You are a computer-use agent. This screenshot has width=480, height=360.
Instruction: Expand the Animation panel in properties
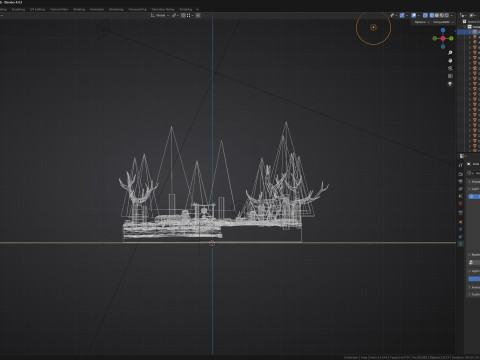tap(473, 287)
